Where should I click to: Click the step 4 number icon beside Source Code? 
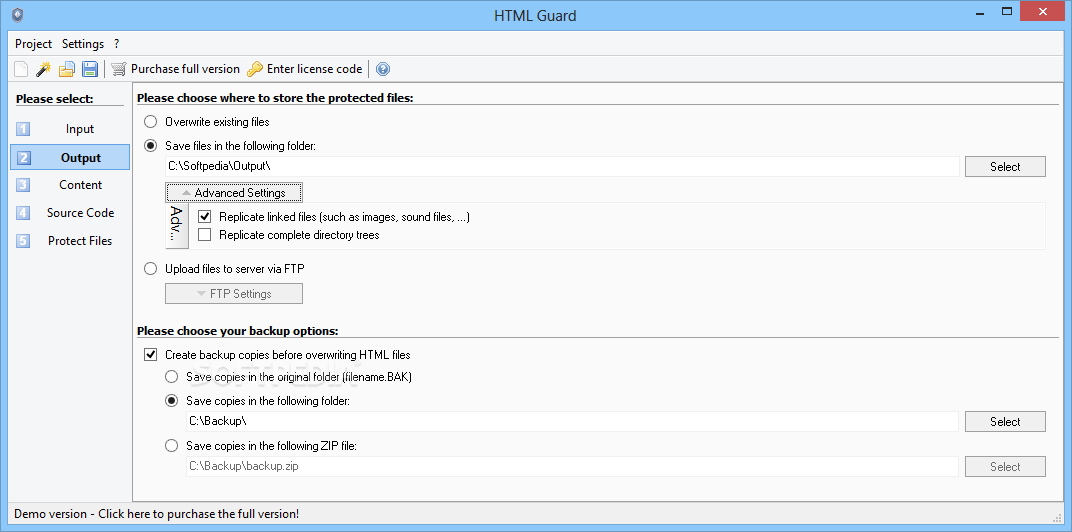(x=23, y=213)
